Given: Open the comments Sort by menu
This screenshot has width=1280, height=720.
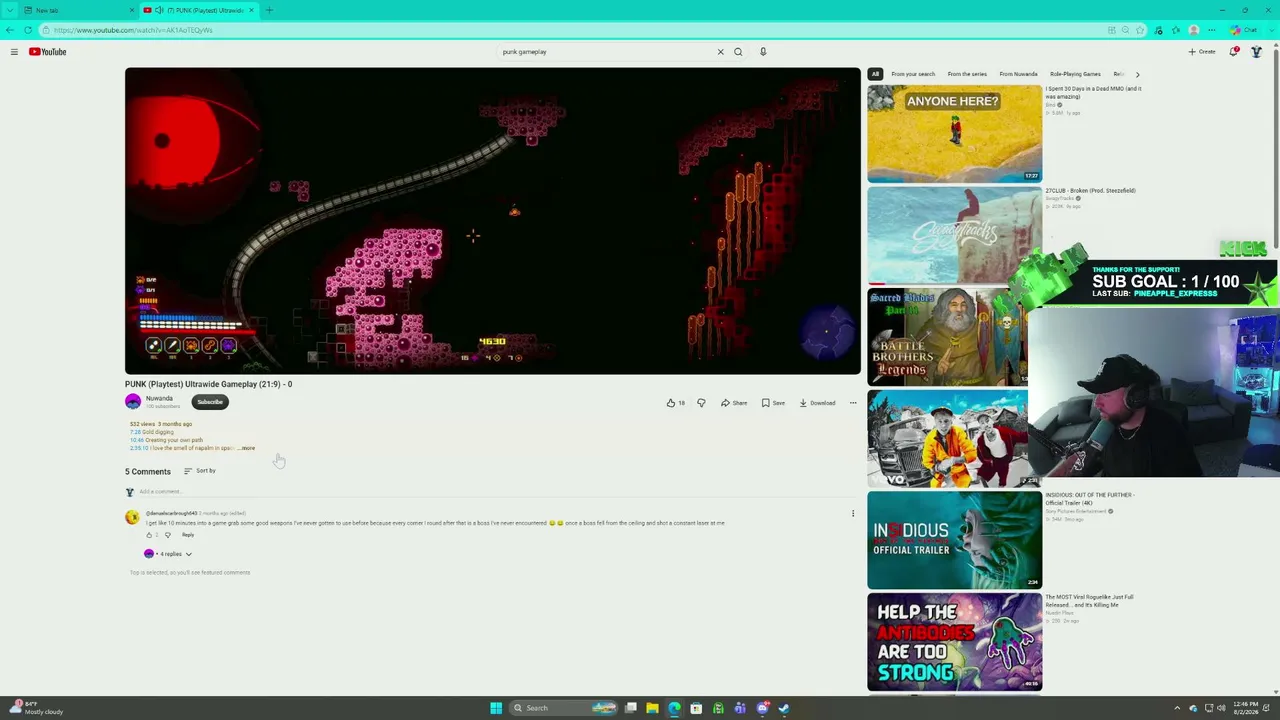Looking at the screenshot, I should coord(200,471).
